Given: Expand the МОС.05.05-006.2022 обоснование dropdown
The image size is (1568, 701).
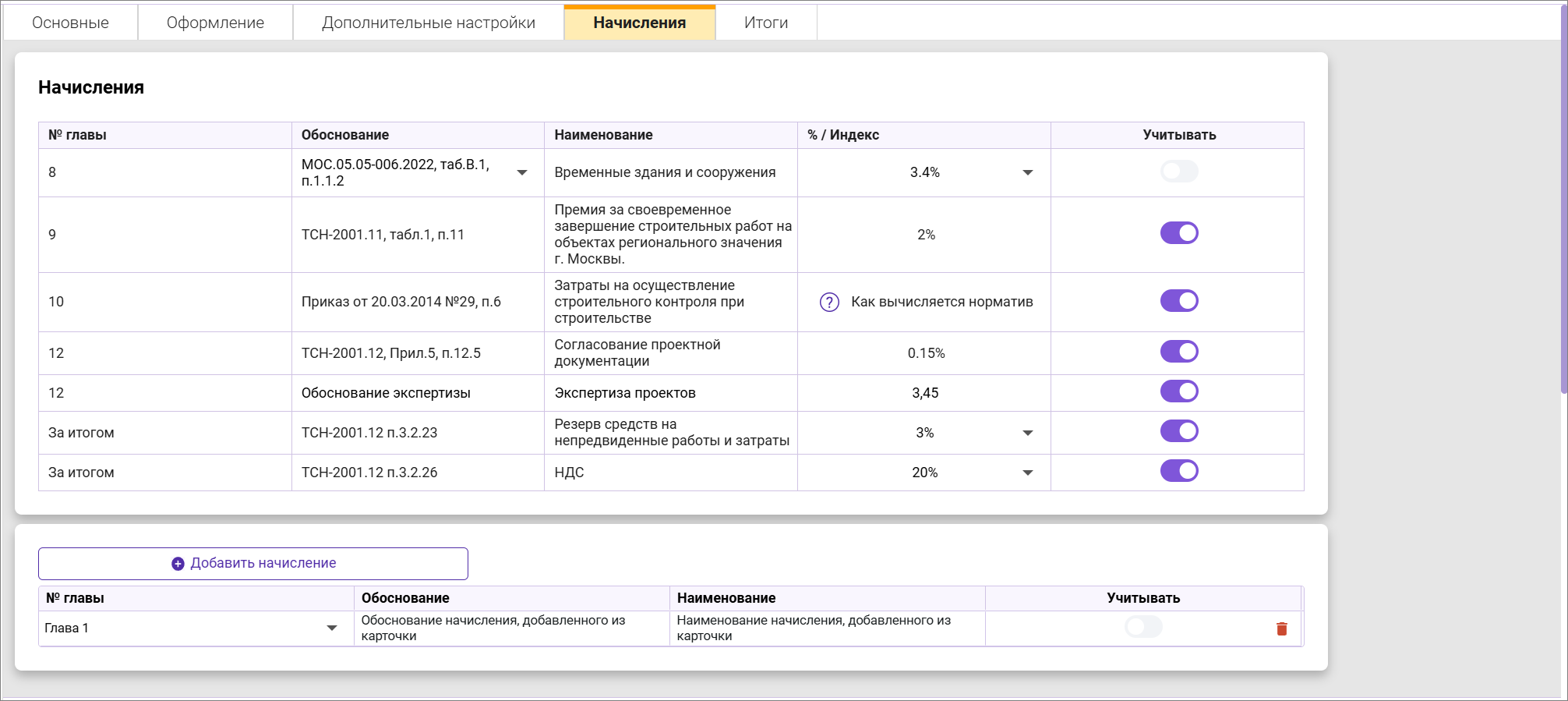Looking at the screenshot, I should (x=522, y=173).
